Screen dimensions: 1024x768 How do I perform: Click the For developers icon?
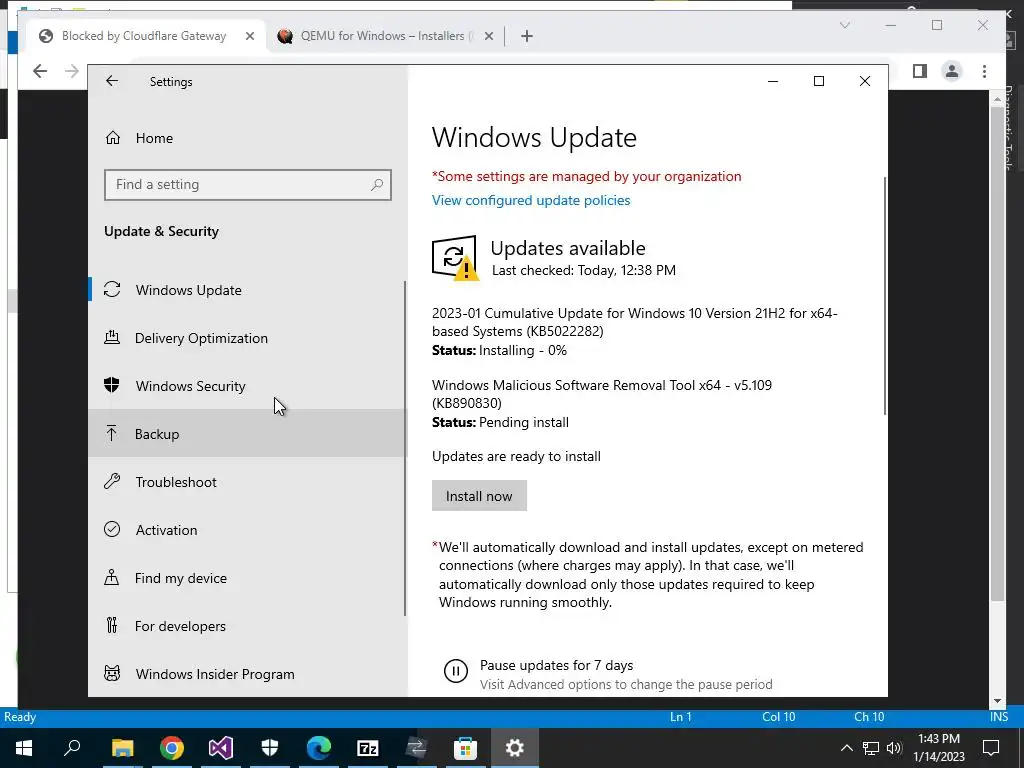pyautogui.click(x=112, y=626)
